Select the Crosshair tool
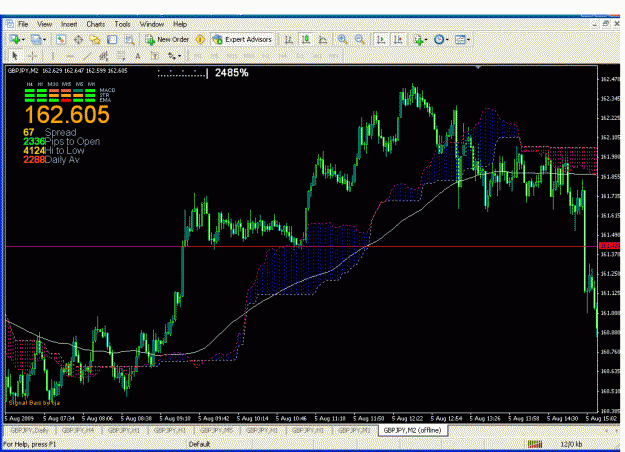 (33, 56)
